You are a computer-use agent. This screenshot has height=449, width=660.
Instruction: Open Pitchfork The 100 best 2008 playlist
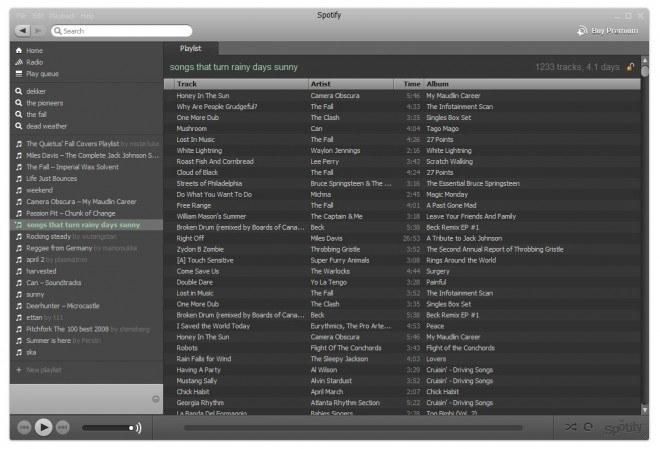click(67, 329)
